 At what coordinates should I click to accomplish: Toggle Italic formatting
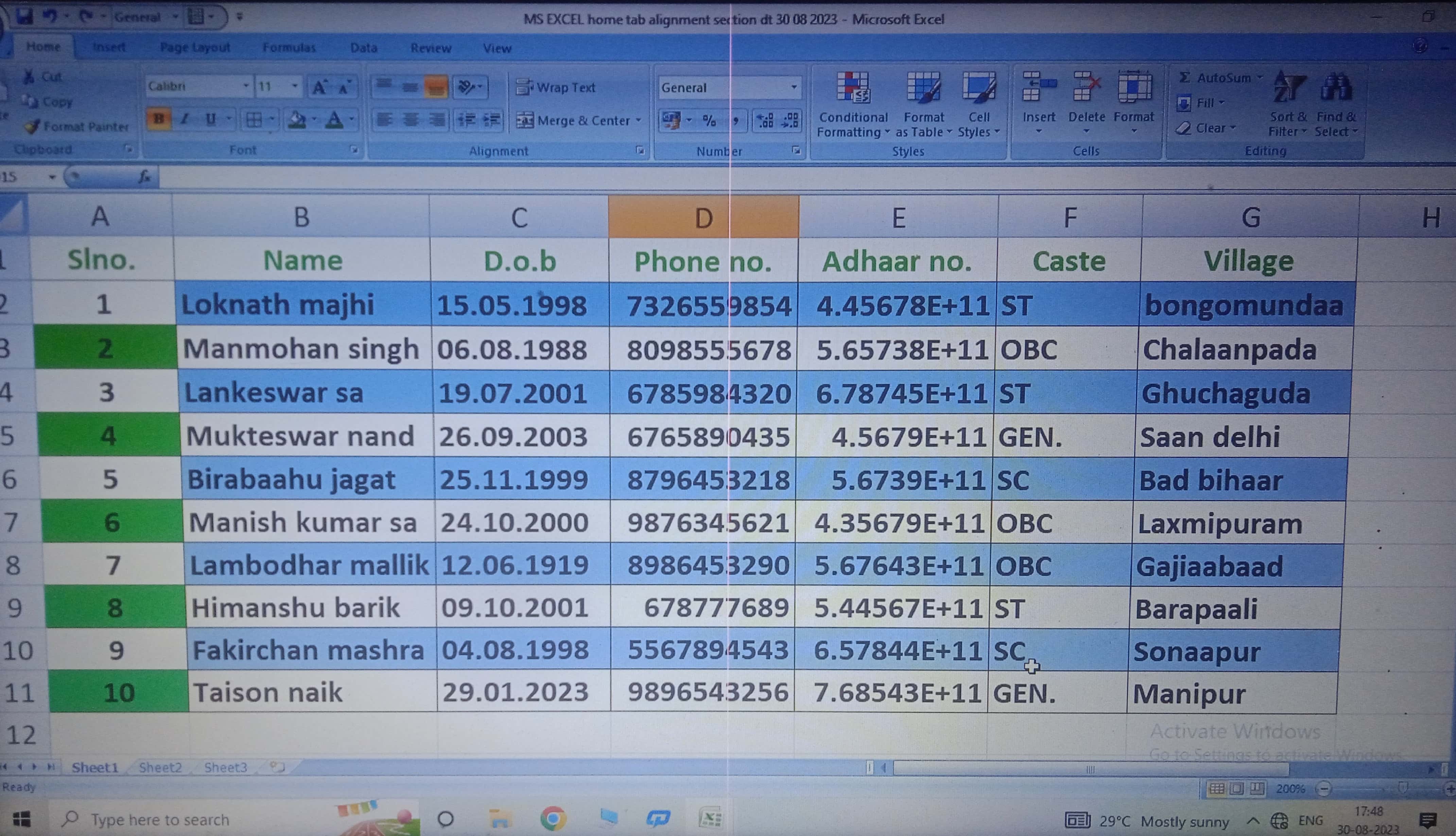click(184, 119)
